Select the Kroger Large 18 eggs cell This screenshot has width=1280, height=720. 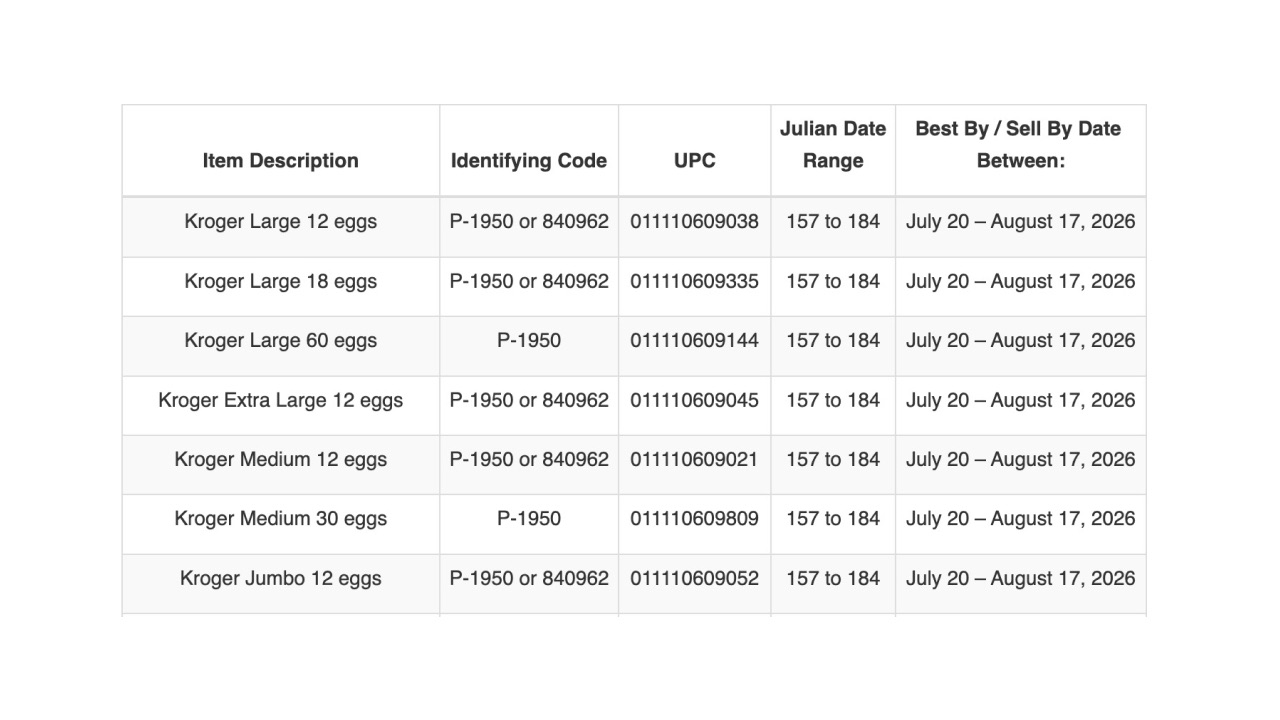click(x=281, y=281)
